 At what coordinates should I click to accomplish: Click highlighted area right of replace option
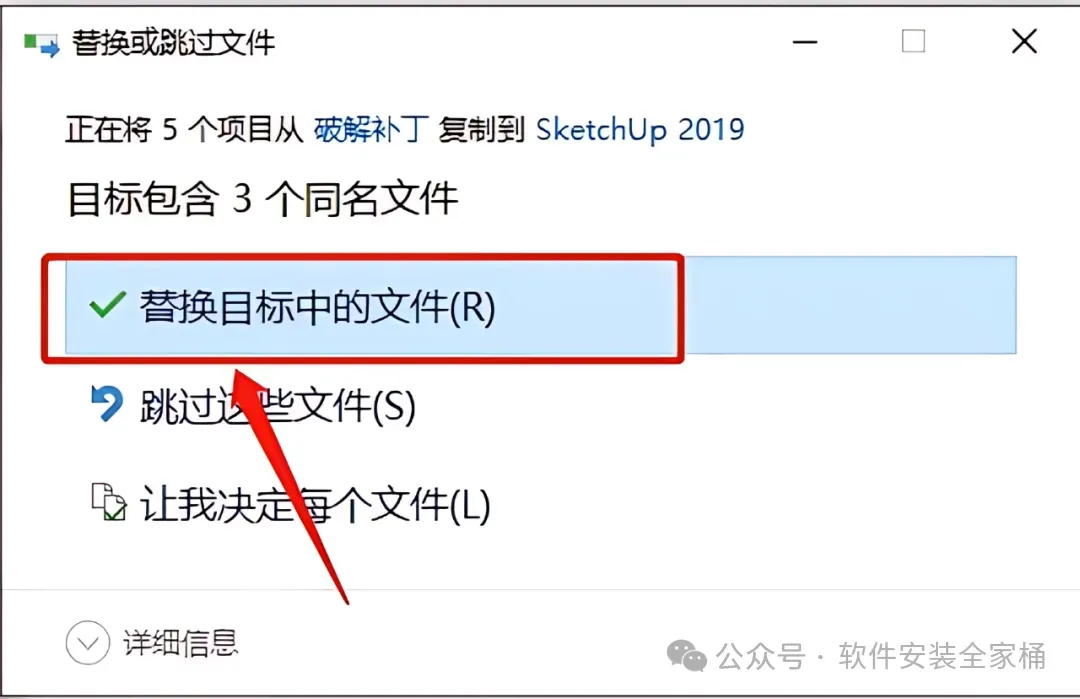click(851, 305)
